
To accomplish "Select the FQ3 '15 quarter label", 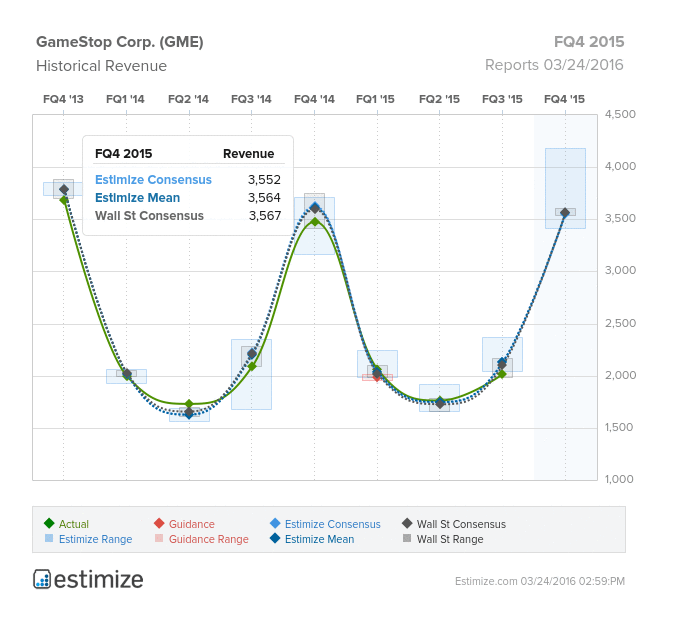I will (502, 99).
